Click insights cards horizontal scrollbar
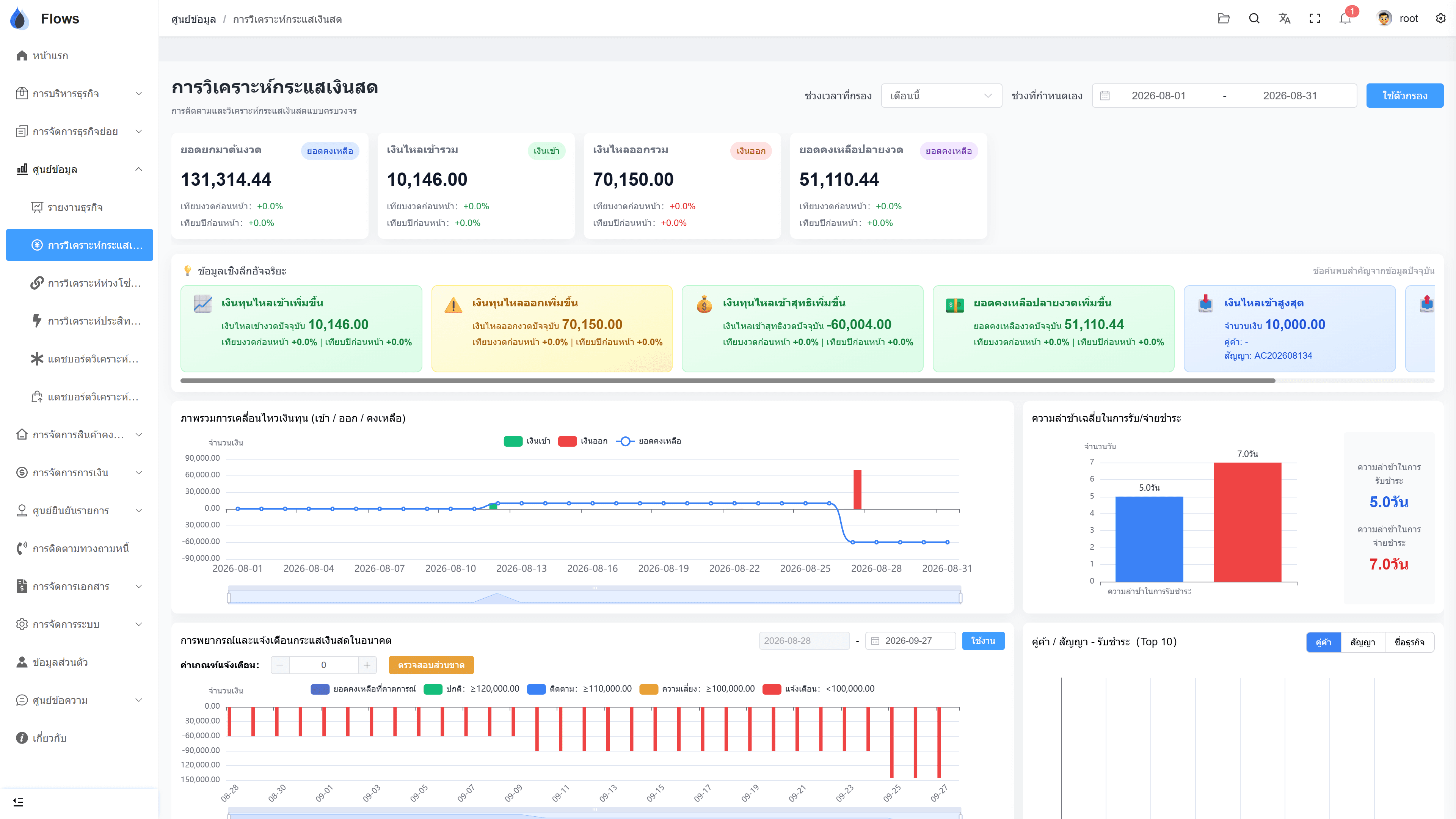The width and height of the screenshot is (1456, 819). coord(728,380)
